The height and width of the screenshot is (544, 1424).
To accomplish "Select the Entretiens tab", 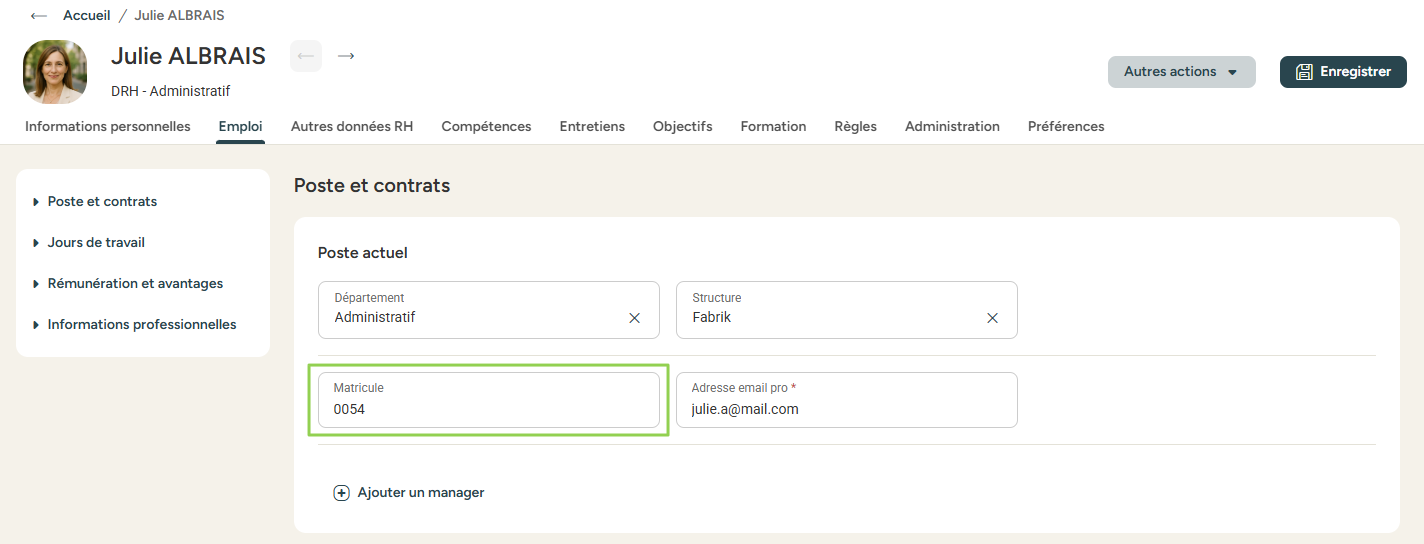I will coord(592,126).
